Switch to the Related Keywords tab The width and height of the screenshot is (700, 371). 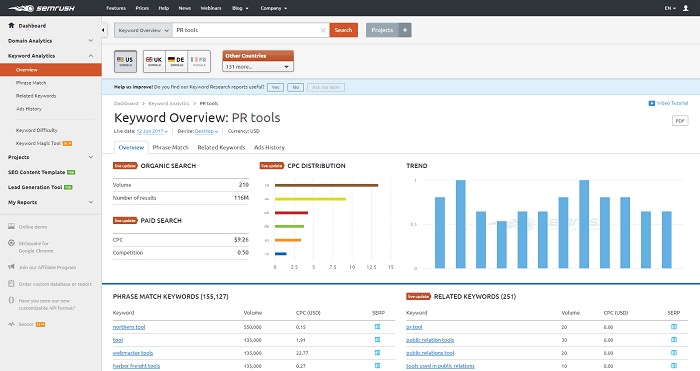tap(221, 147)
